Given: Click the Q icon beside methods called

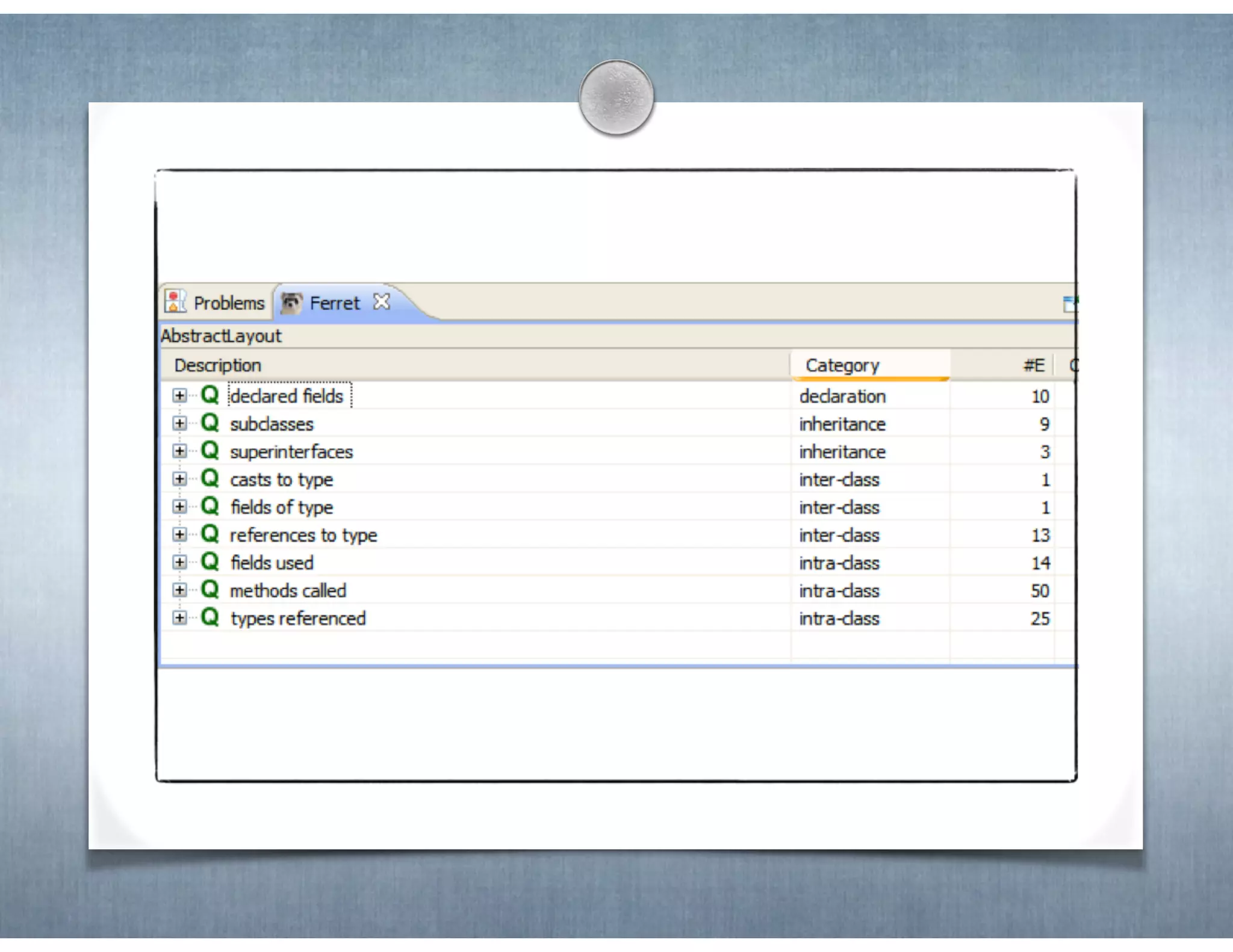Looking at the screenshot, I should [x=210, y=590].
